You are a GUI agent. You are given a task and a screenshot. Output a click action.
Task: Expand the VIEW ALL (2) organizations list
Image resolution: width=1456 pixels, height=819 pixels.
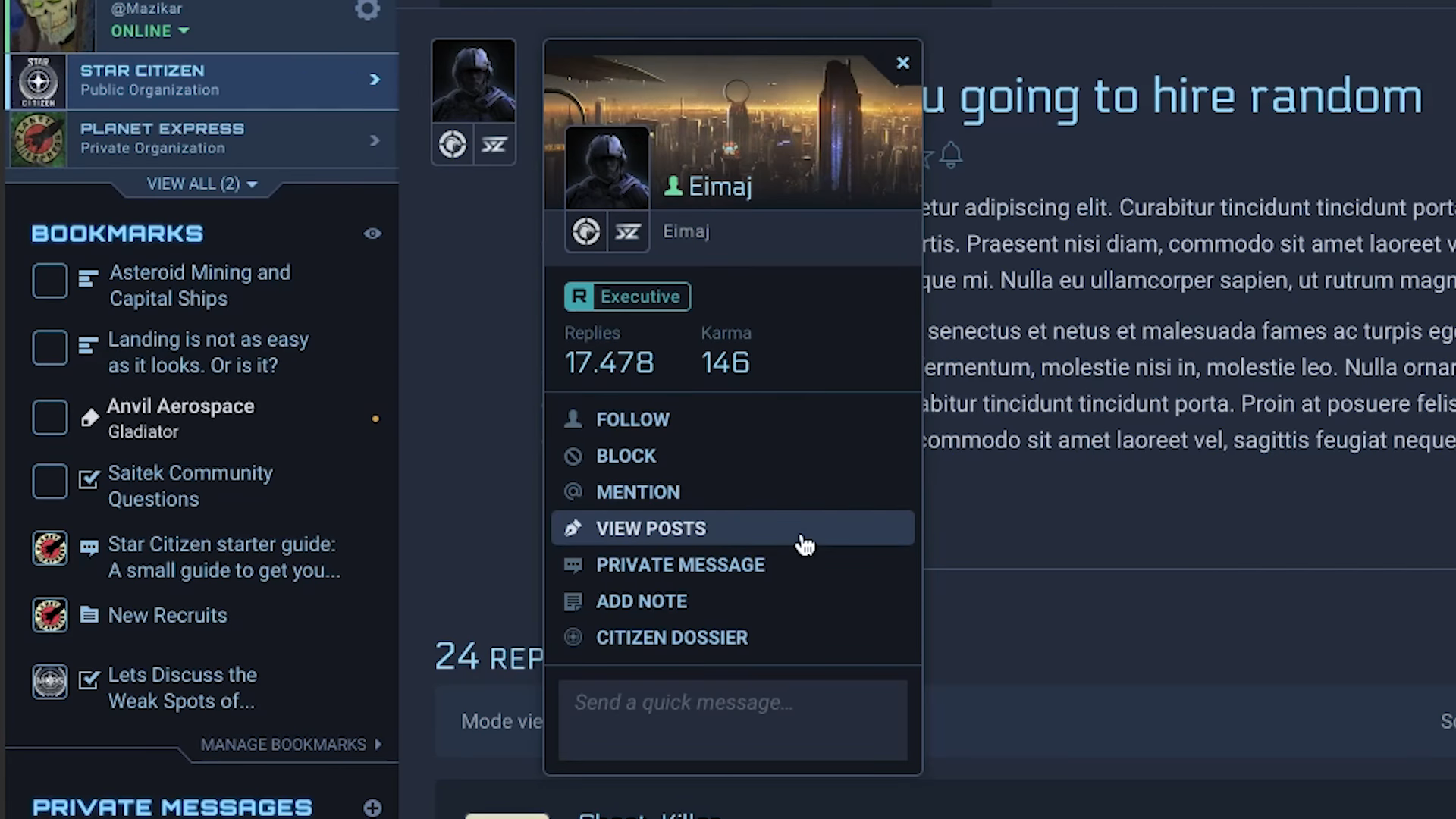202,184
